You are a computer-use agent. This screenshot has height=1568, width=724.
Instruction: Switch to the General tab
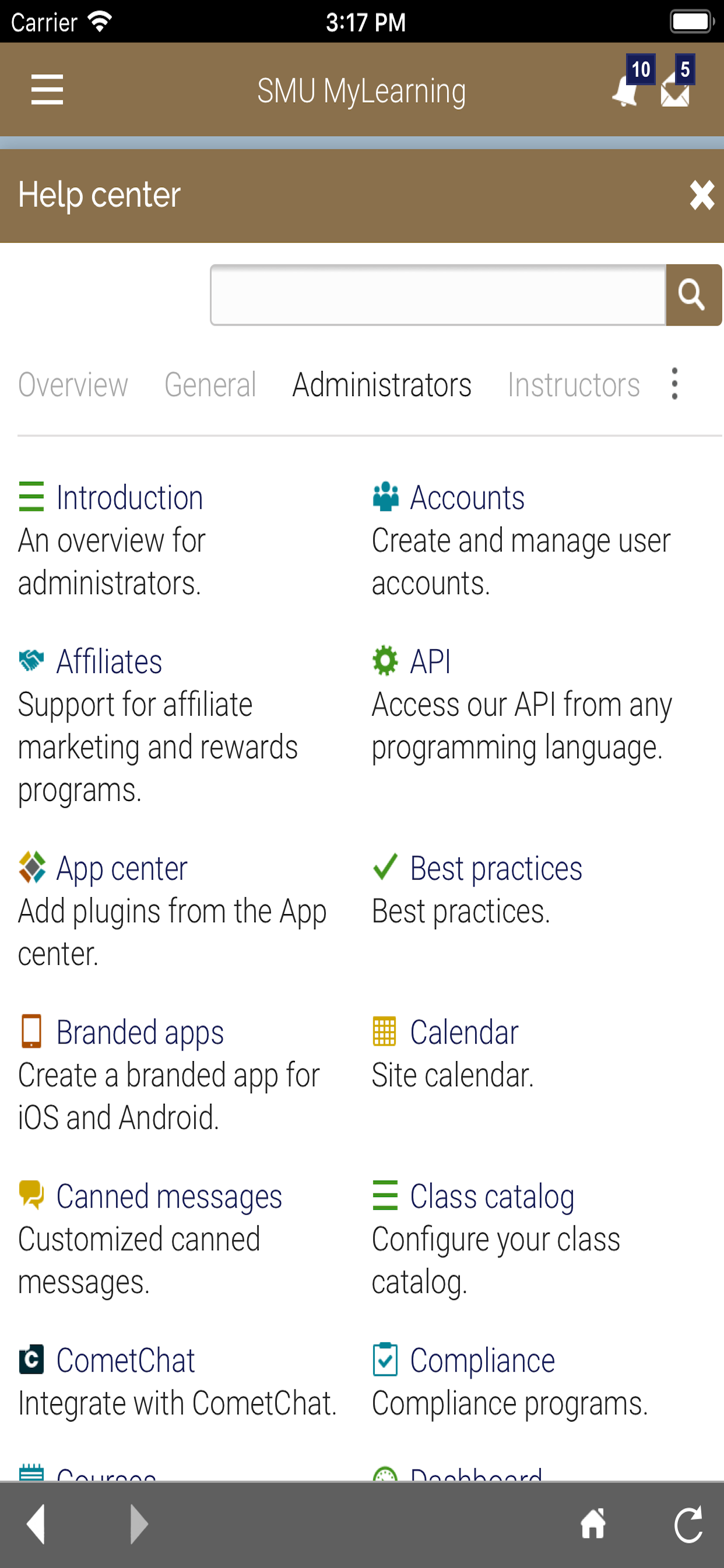tap(210, 384)
